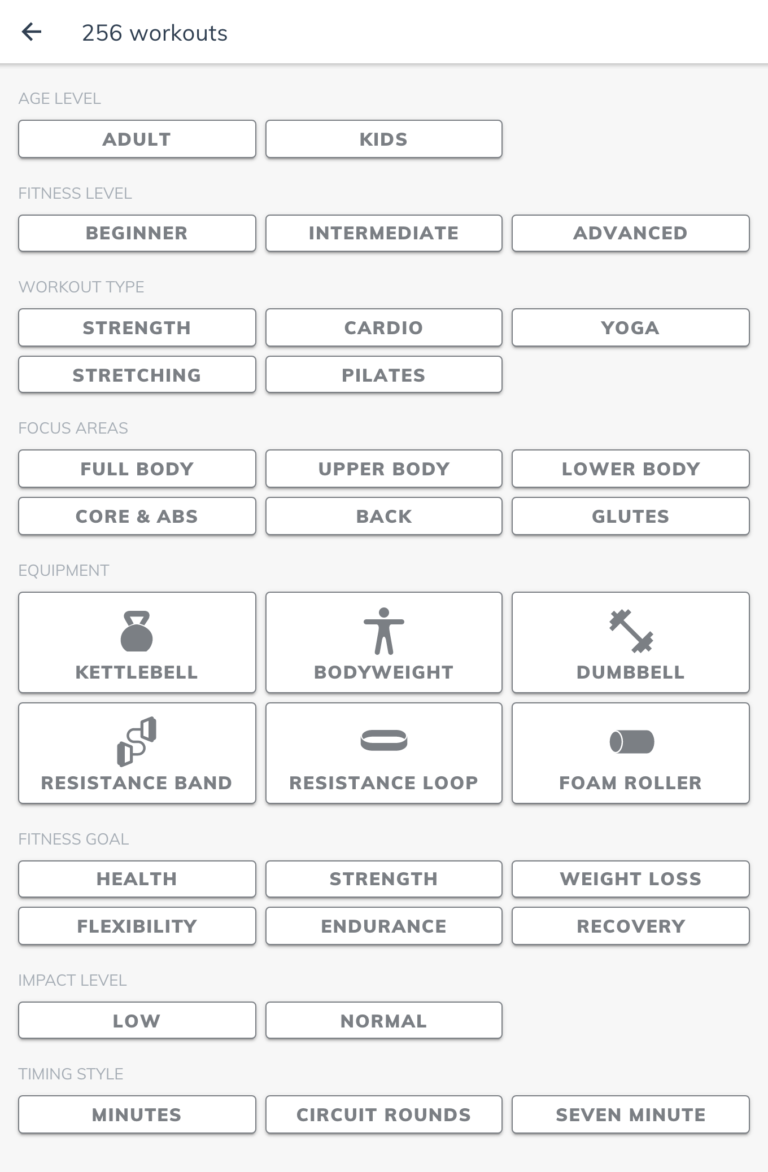Choose Weight Loss fitness goal
This screenshot has width=768, height=1172.
click(630, 879)
